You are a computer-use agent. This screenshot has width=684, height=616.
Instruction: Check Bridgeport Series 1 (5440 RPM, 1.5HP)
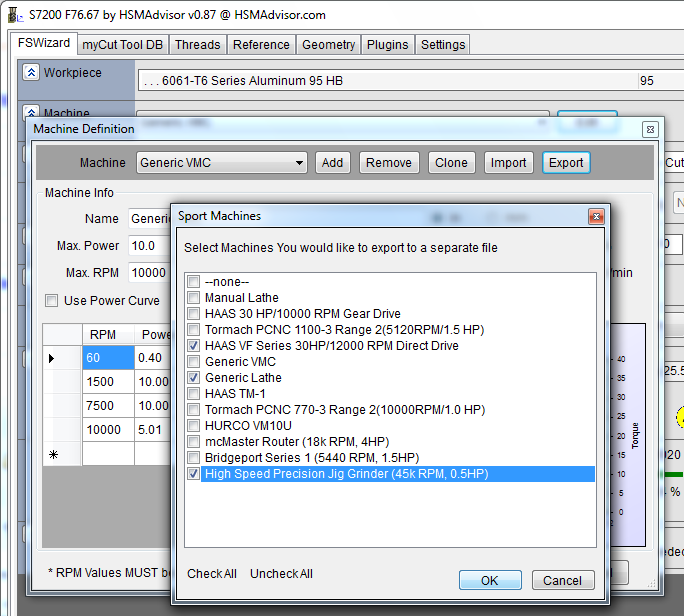click(x=193, y=458)
